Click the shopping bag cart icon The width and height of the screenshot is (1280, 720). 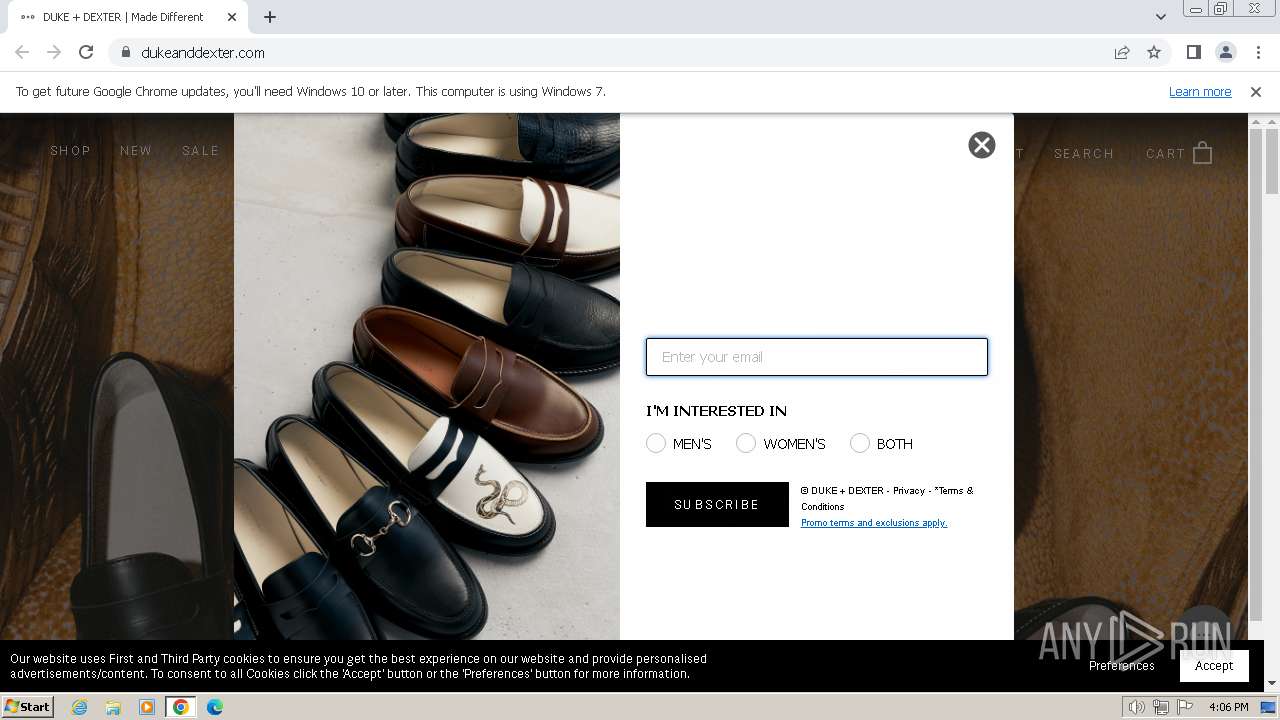[1203, 153]
